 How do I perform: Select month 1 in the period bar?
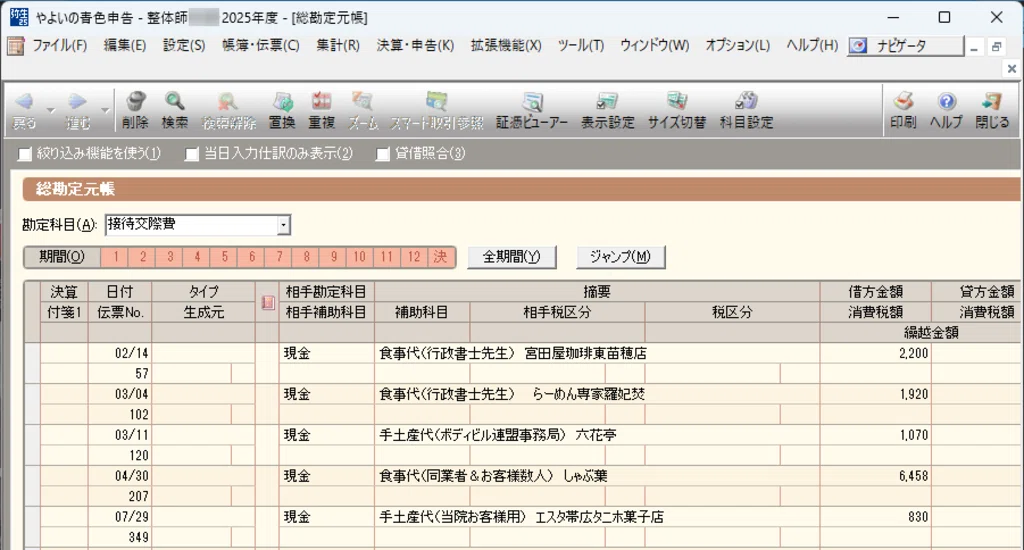(115, 257)
